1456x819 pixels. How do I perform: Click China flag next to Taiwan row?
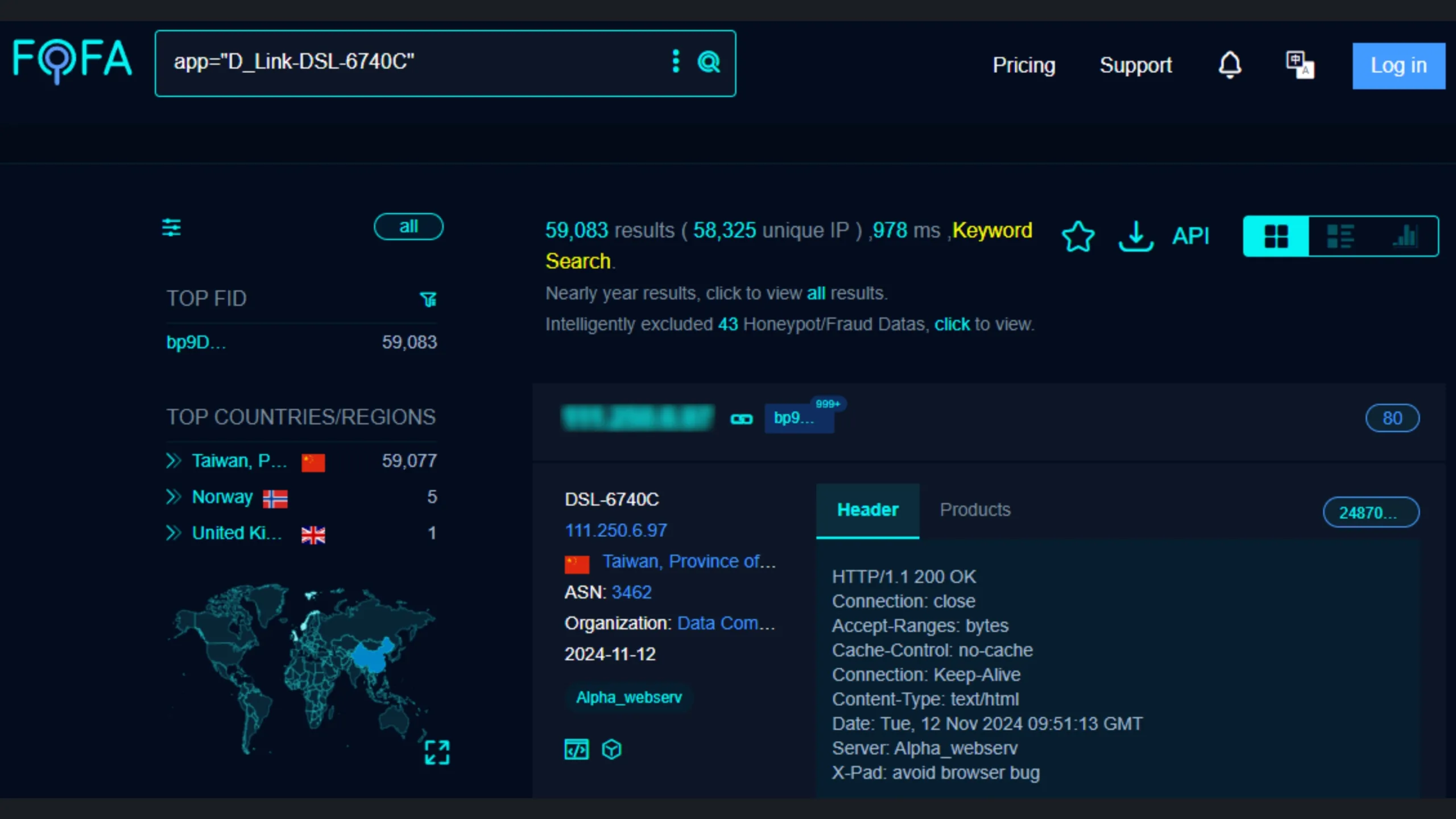tap(313, 462)
